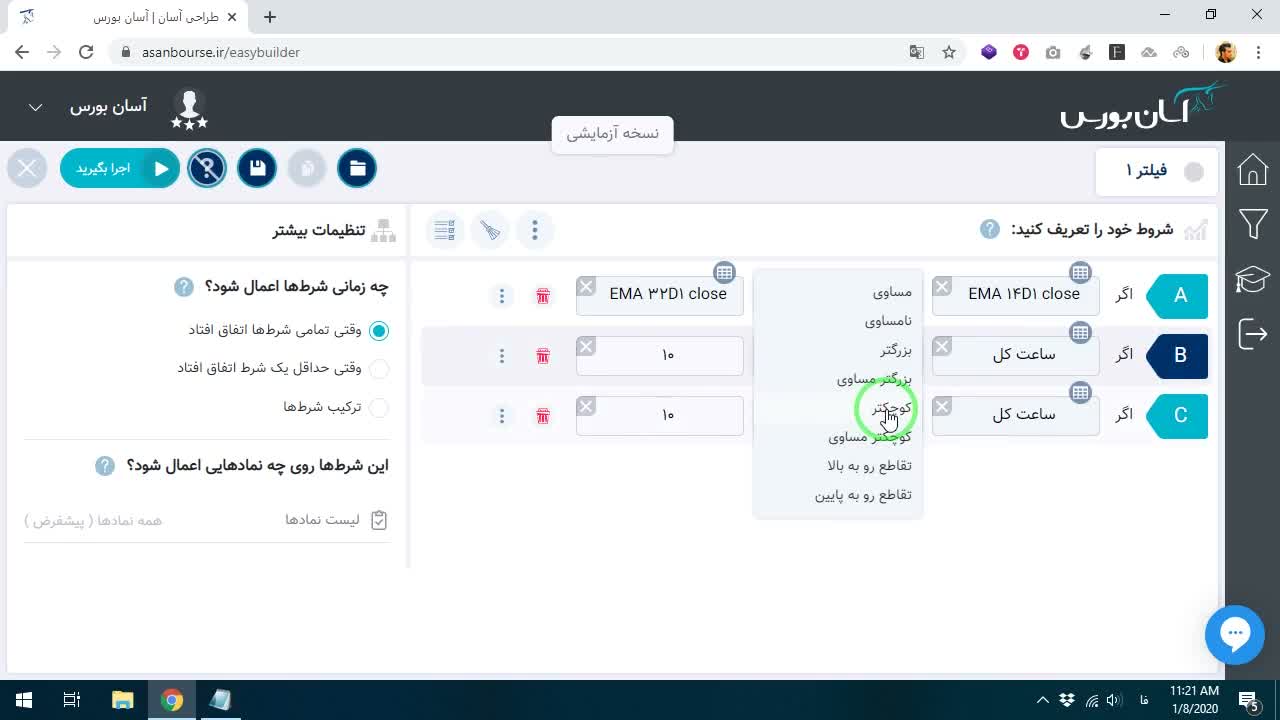Click the logout arrow icon in sidebar

[x=1252, y=333]
